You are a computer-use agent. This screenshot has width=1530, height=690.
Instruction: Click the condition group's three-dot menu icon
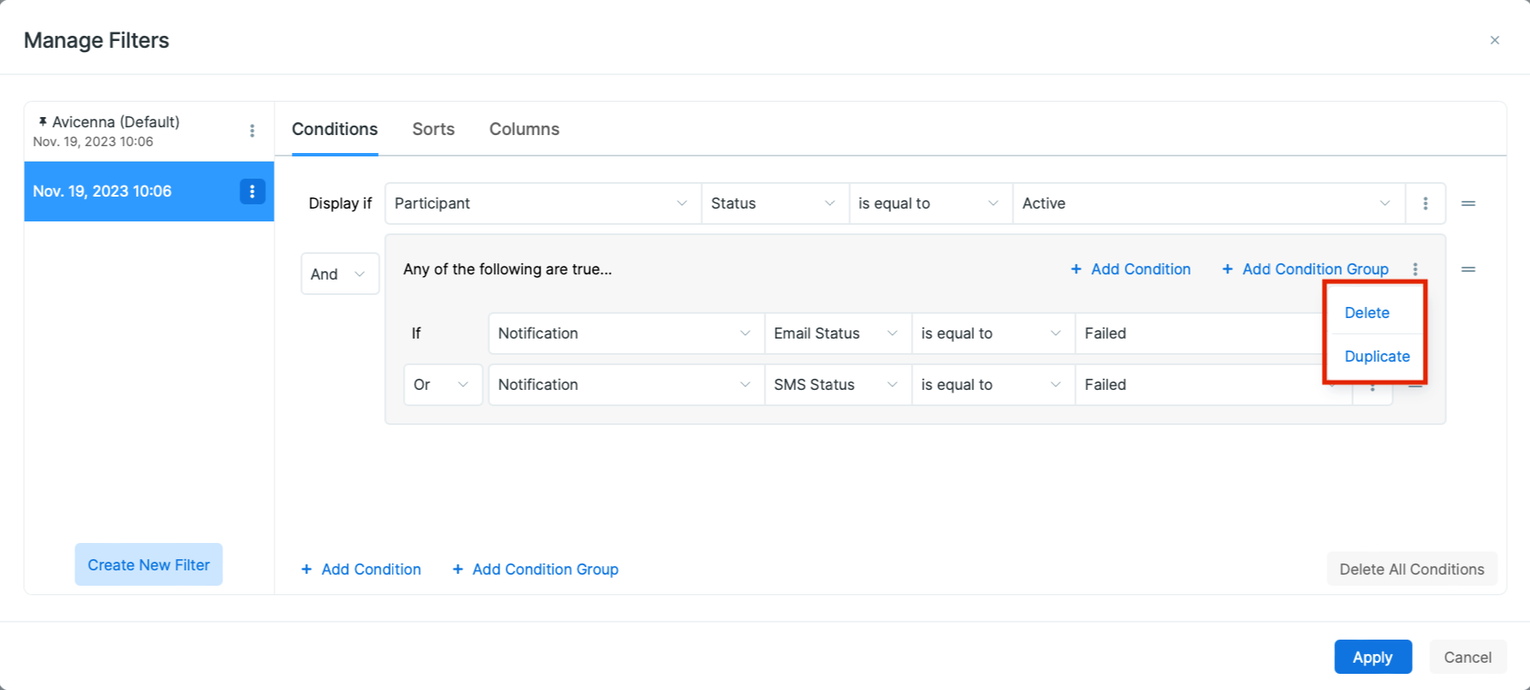pyautogui.click(x=1414, y=269)
